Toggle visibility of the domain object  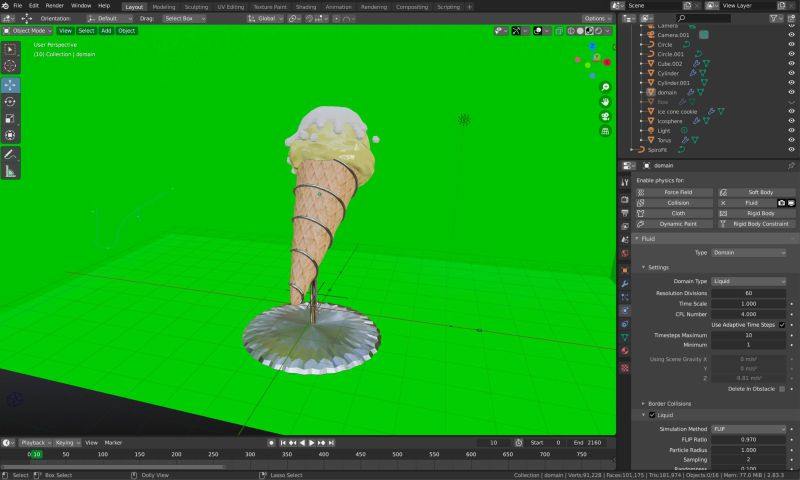pyautogui.click(x=791, y=92)
